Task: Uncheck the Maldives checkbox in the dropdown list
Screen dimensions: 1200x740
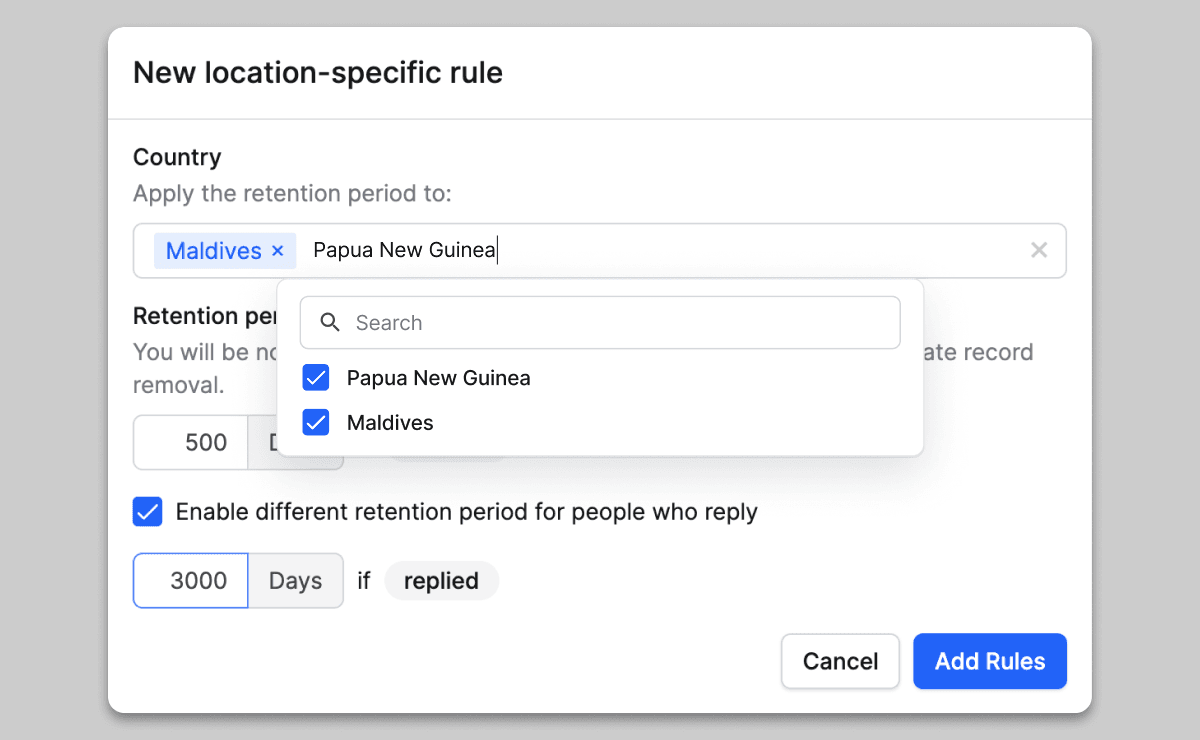Action: tap(316, 423)
